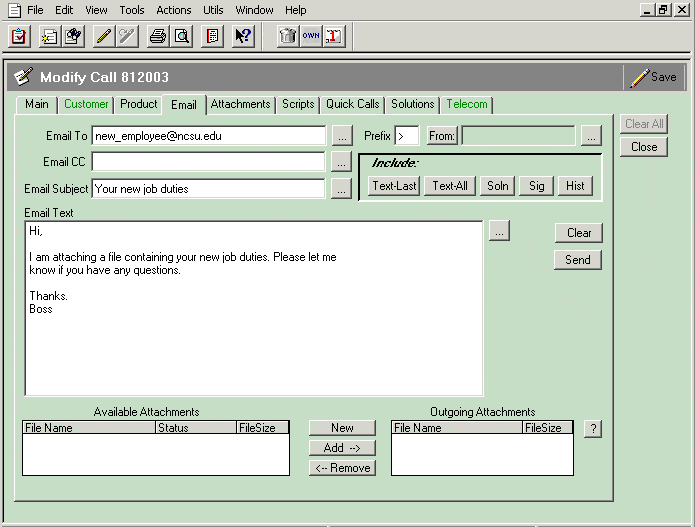Click the Email Subject text field

208,188
